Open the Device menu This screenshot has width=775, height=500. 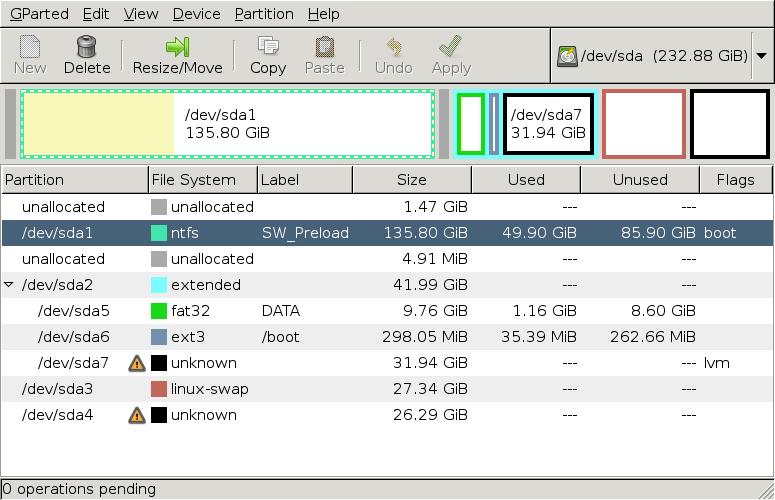click(x=196, y=14)
